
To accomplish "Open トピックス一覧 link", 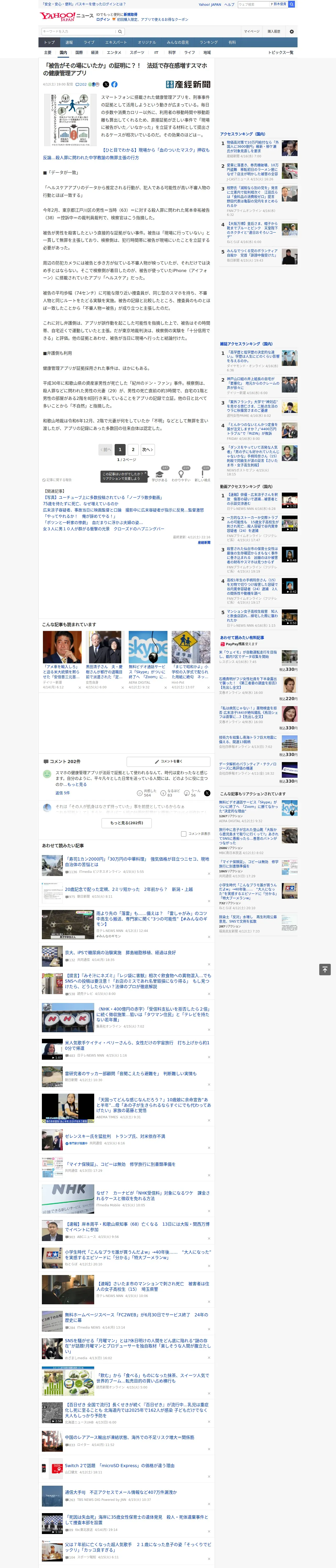I will 281,52.
